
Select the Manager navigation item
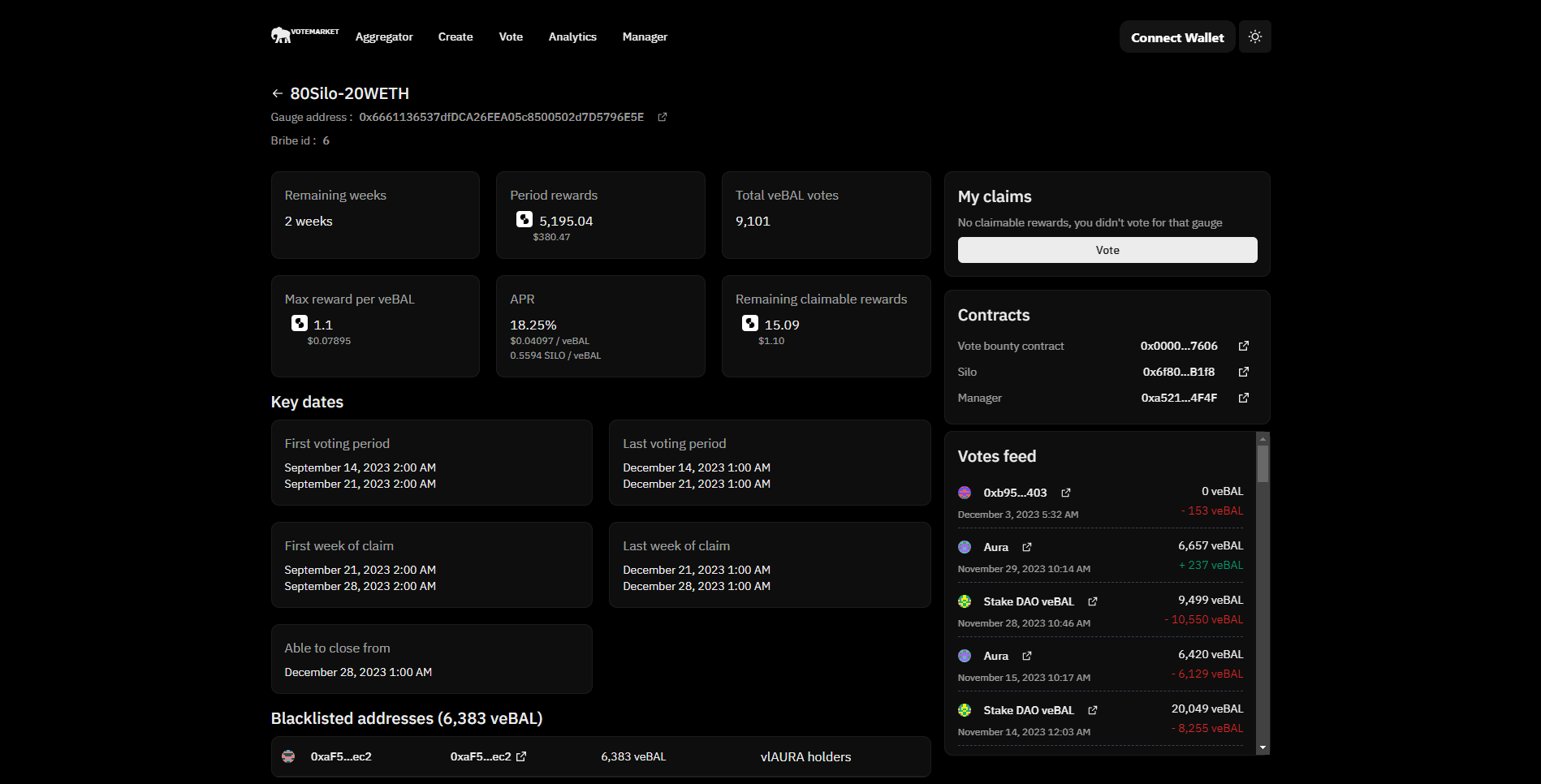(x=645, y=37)
